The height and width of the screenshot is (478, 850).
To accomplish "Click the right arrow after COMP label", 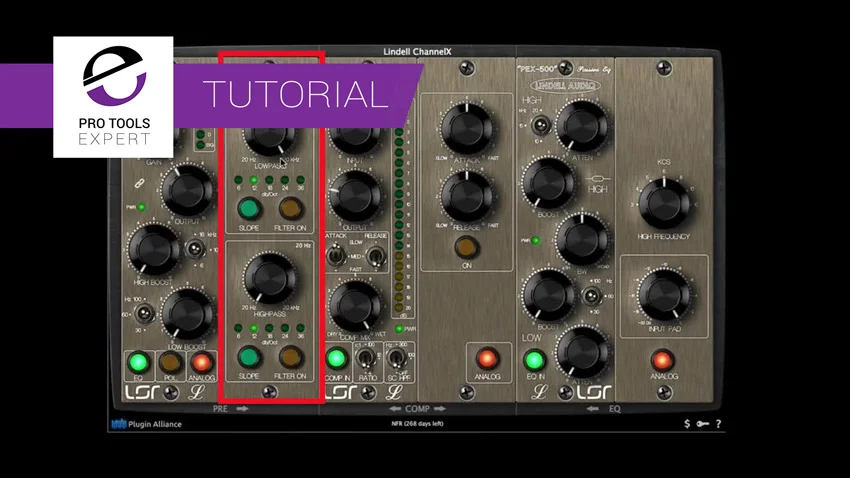I will click(440, 409).
